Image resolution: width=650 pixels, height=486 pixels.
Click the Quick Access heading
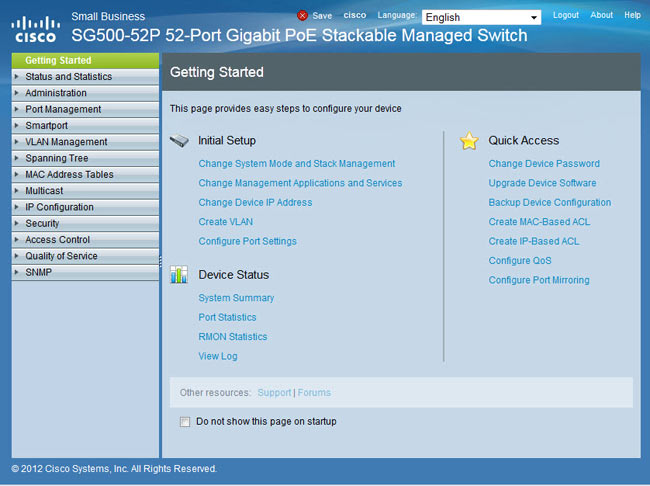pyautogui.click(x=524, y=141)
